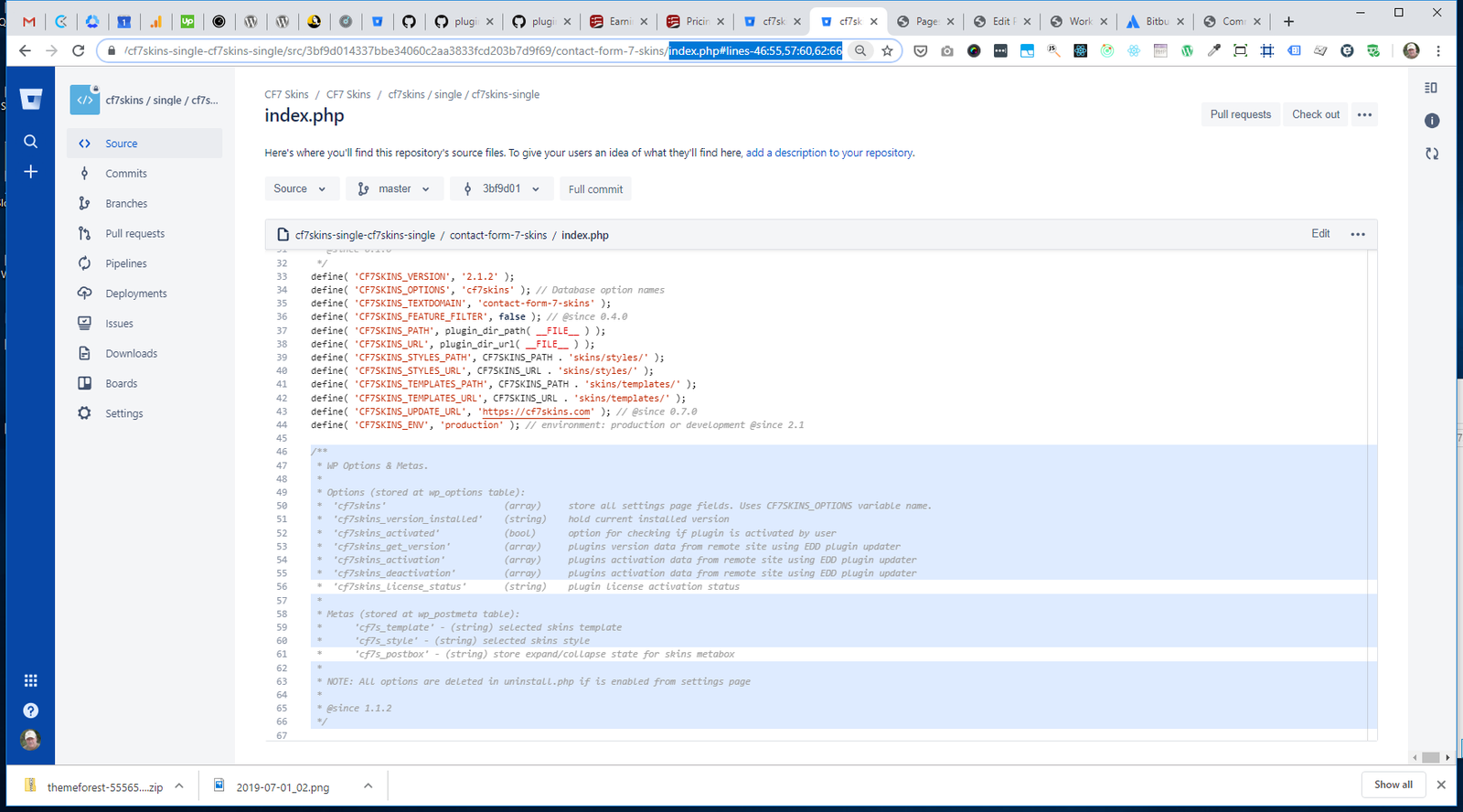This screenshot has width=1463, height=812.
Task: Click the Bitbucket logo in sidebar
Action: coord(31,100)
